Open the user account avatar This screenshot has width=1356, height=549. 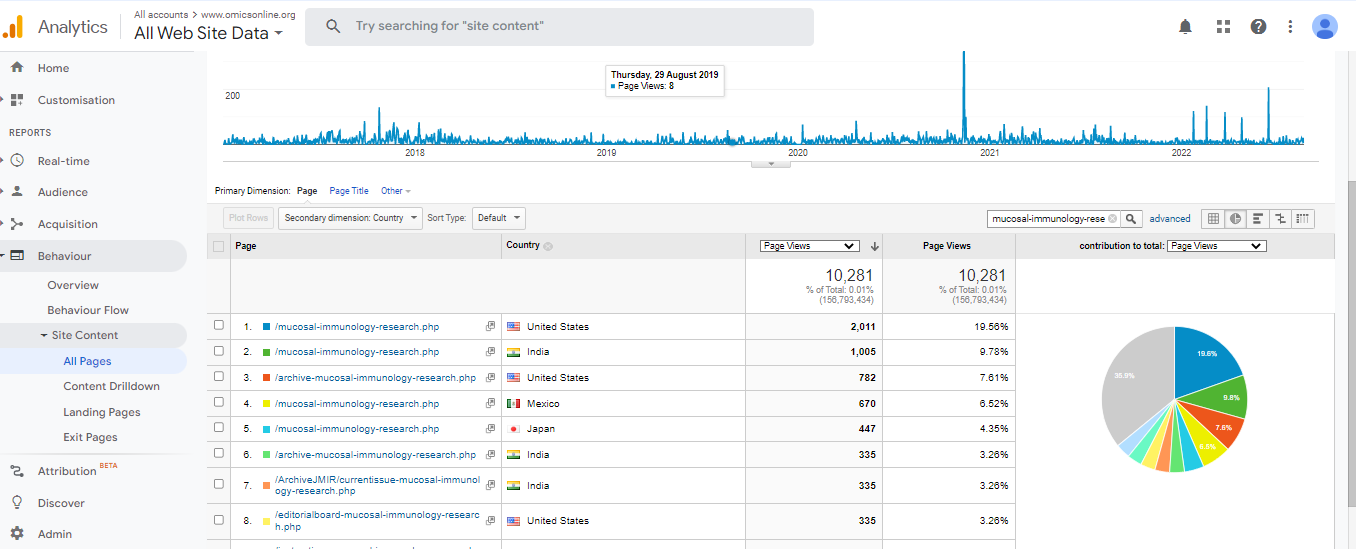(x=1325, y=27)
